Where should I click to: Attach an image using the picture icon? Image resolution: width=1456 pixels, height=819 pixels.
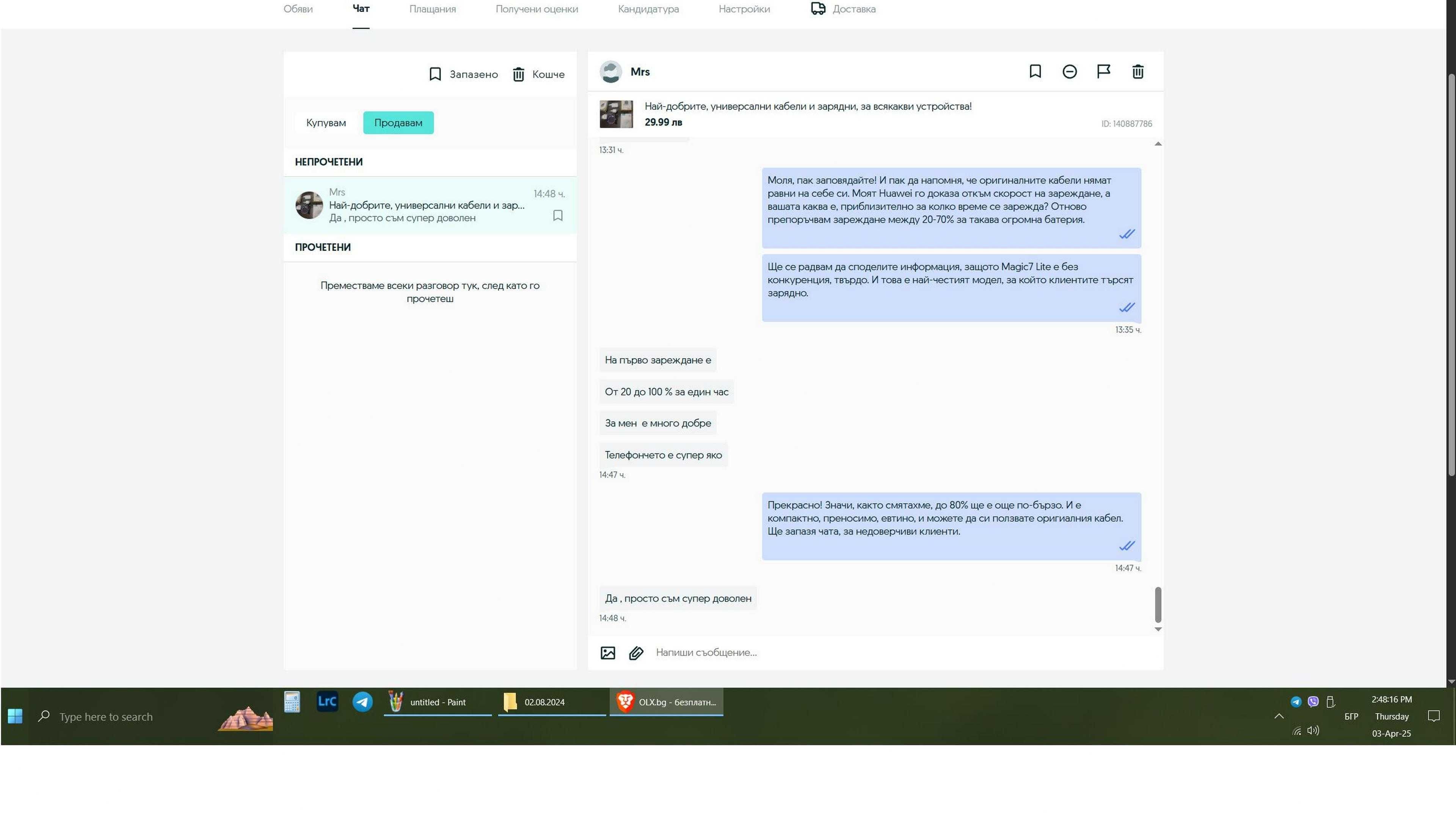point(607,653)
